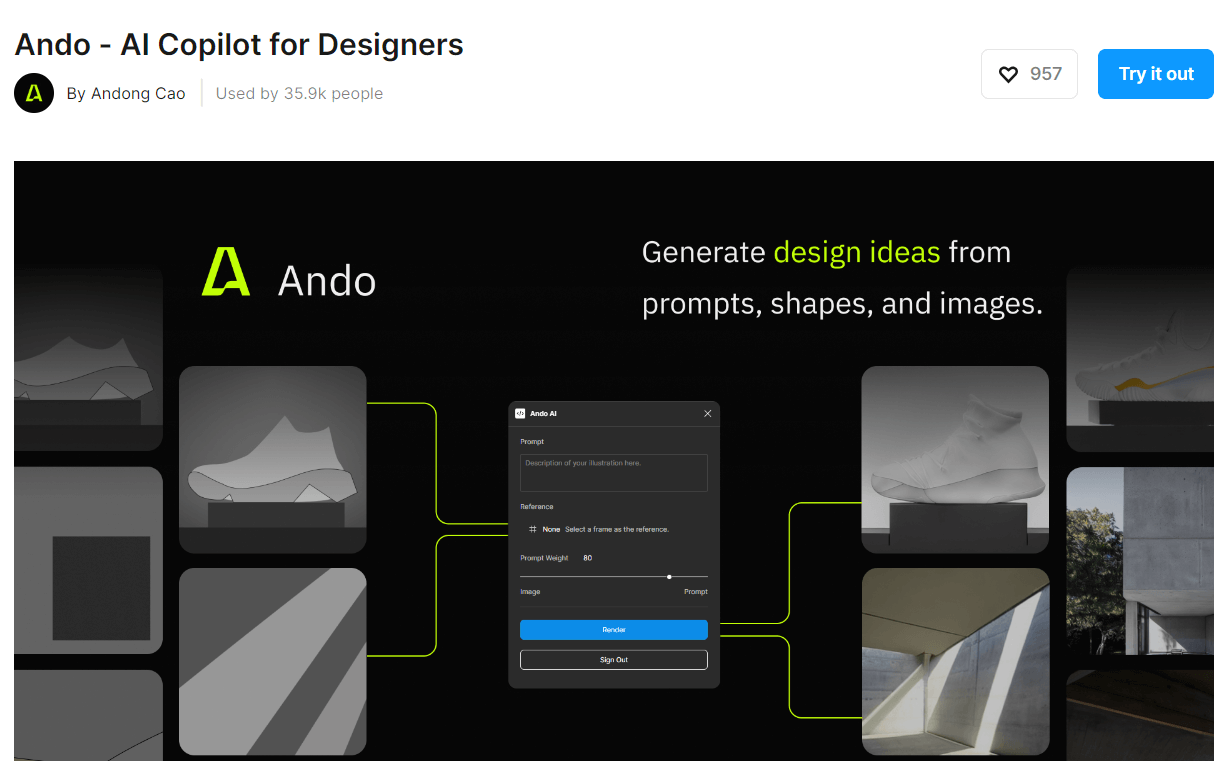This screenshot has height=784, width=1230.
Task: Close the Ando AI panel with X
Action: tap(708, 413)
